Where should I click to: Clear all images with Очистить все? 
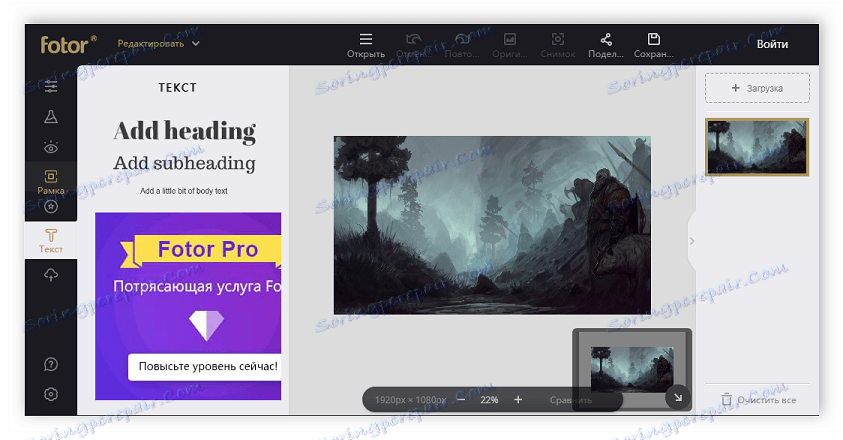[x=759, y=400]
